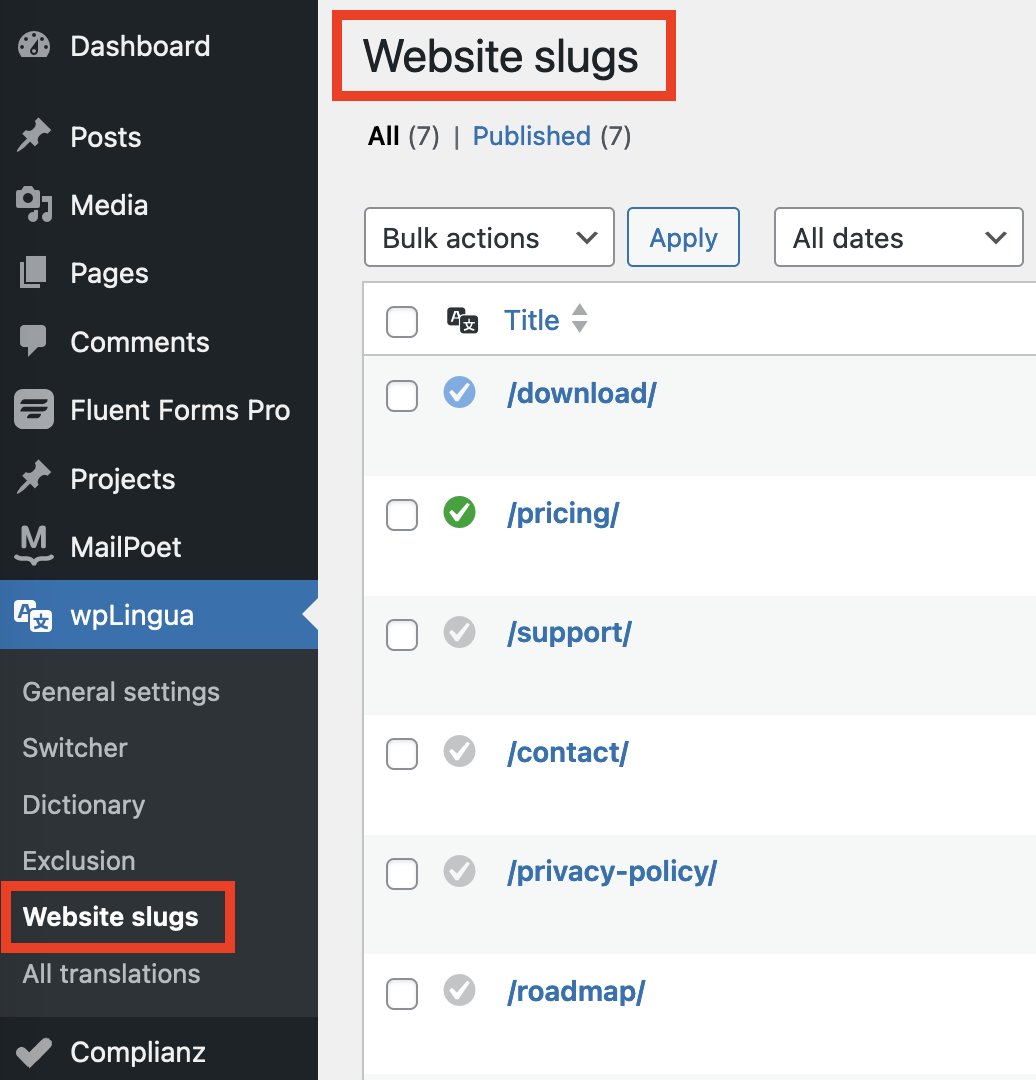Go to Pages in the sidebar
This screenshot has width=1036, height=1080.
click(x=110, y=273)
